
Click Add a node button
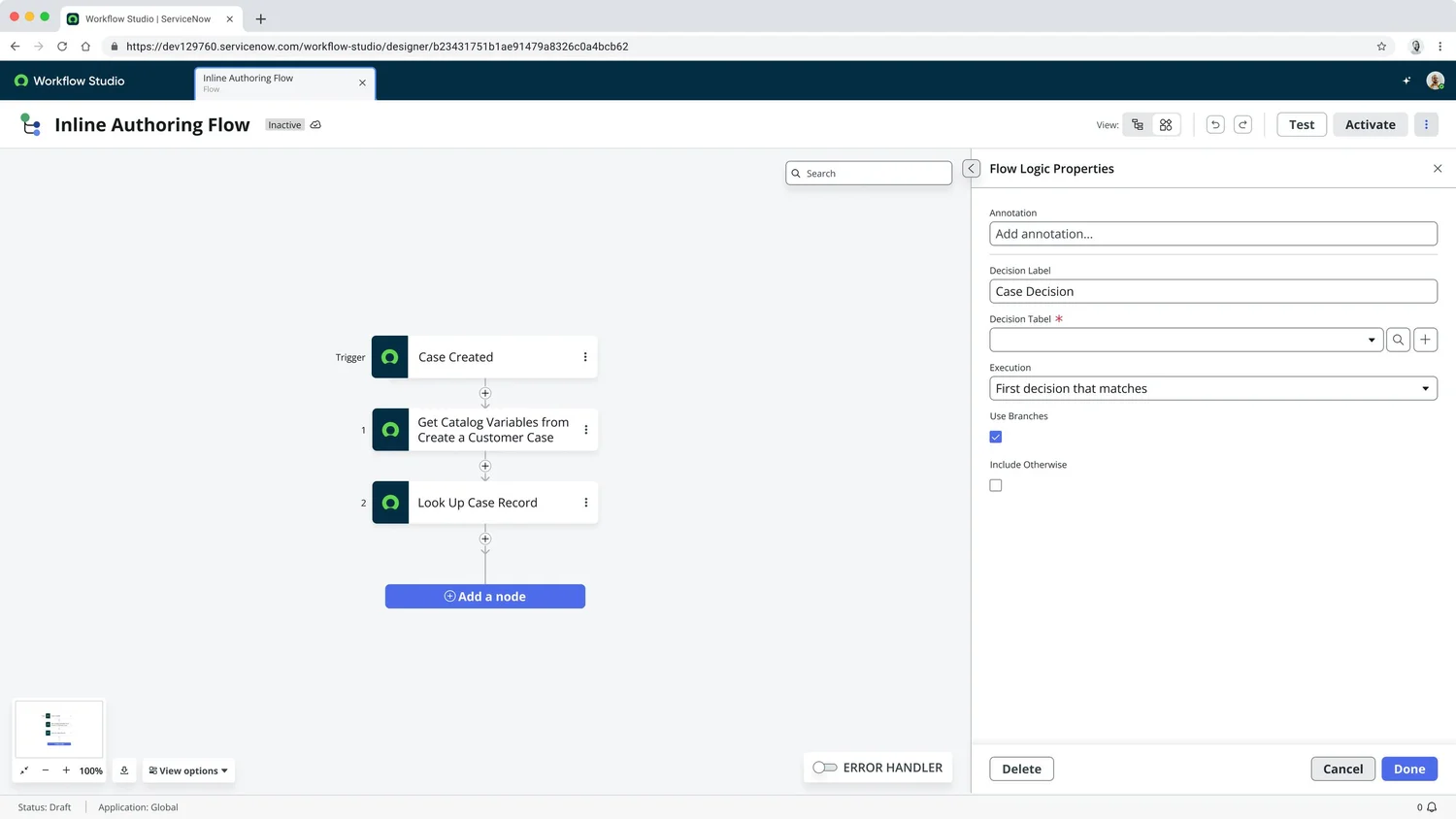pyautogui.click(x=485, y=597)
